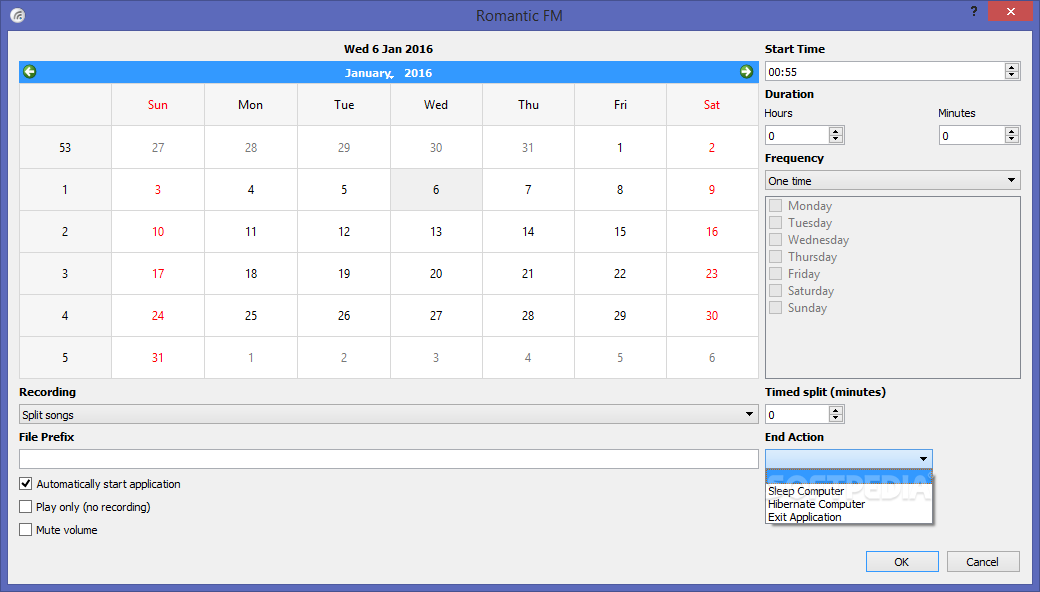Select January 13 in the calendar
The image size is (1040, 592).
[x=436, y=231]
